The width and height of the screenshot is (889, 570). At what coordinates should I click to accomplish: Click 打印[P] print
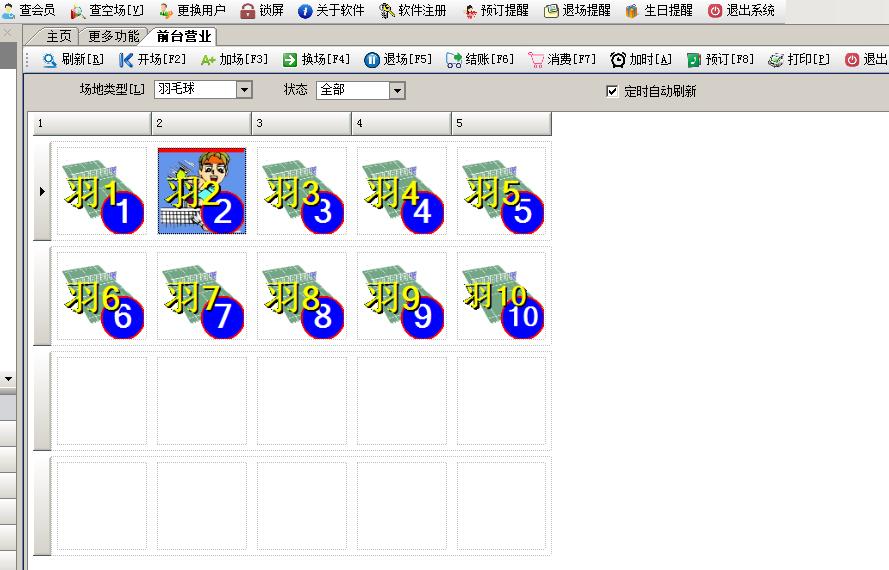tap(799, 60)
